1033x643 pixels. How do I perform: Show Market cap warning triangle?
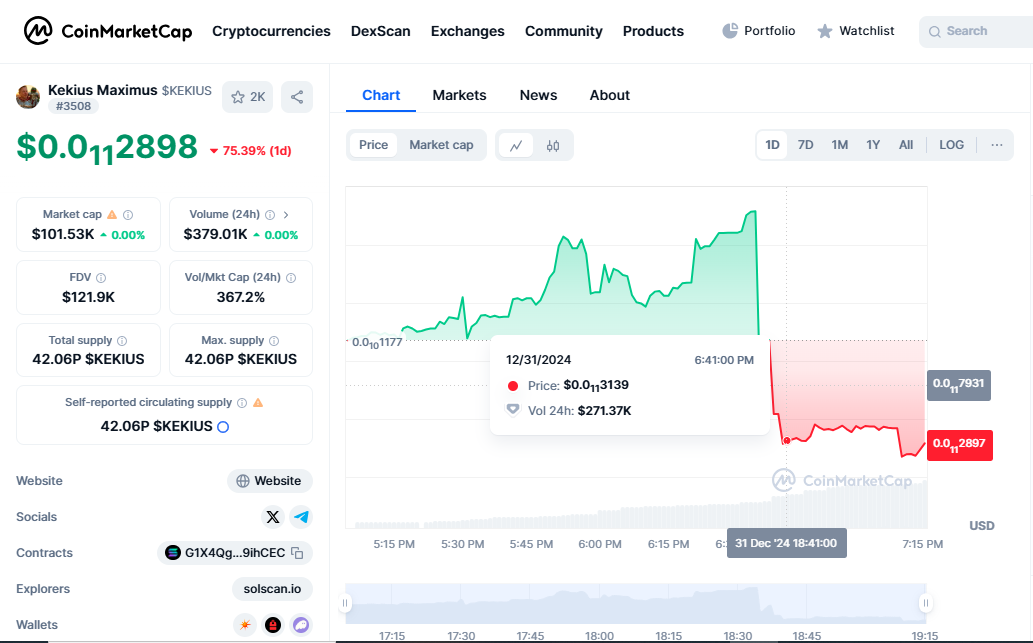click(x=112, y=215)
